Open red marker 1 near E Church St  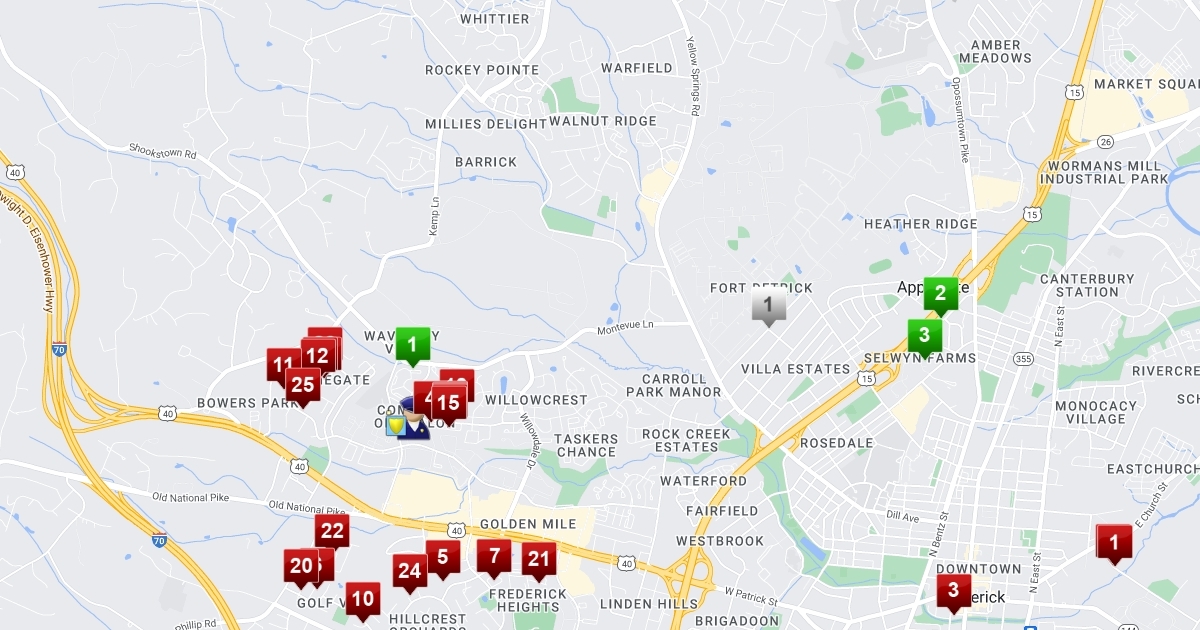click(x=1113, y=544)
